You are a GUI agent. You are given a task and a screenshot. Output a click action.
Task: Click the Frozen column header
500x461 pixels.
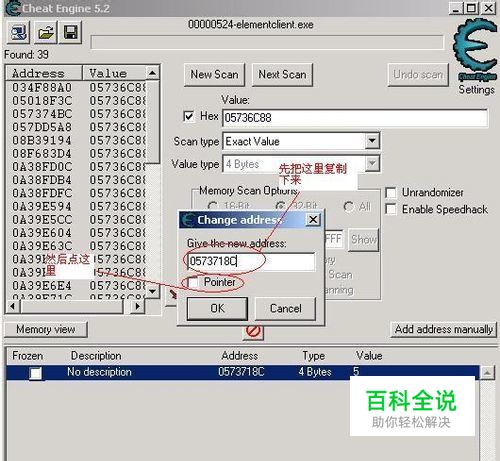point(27,356)
